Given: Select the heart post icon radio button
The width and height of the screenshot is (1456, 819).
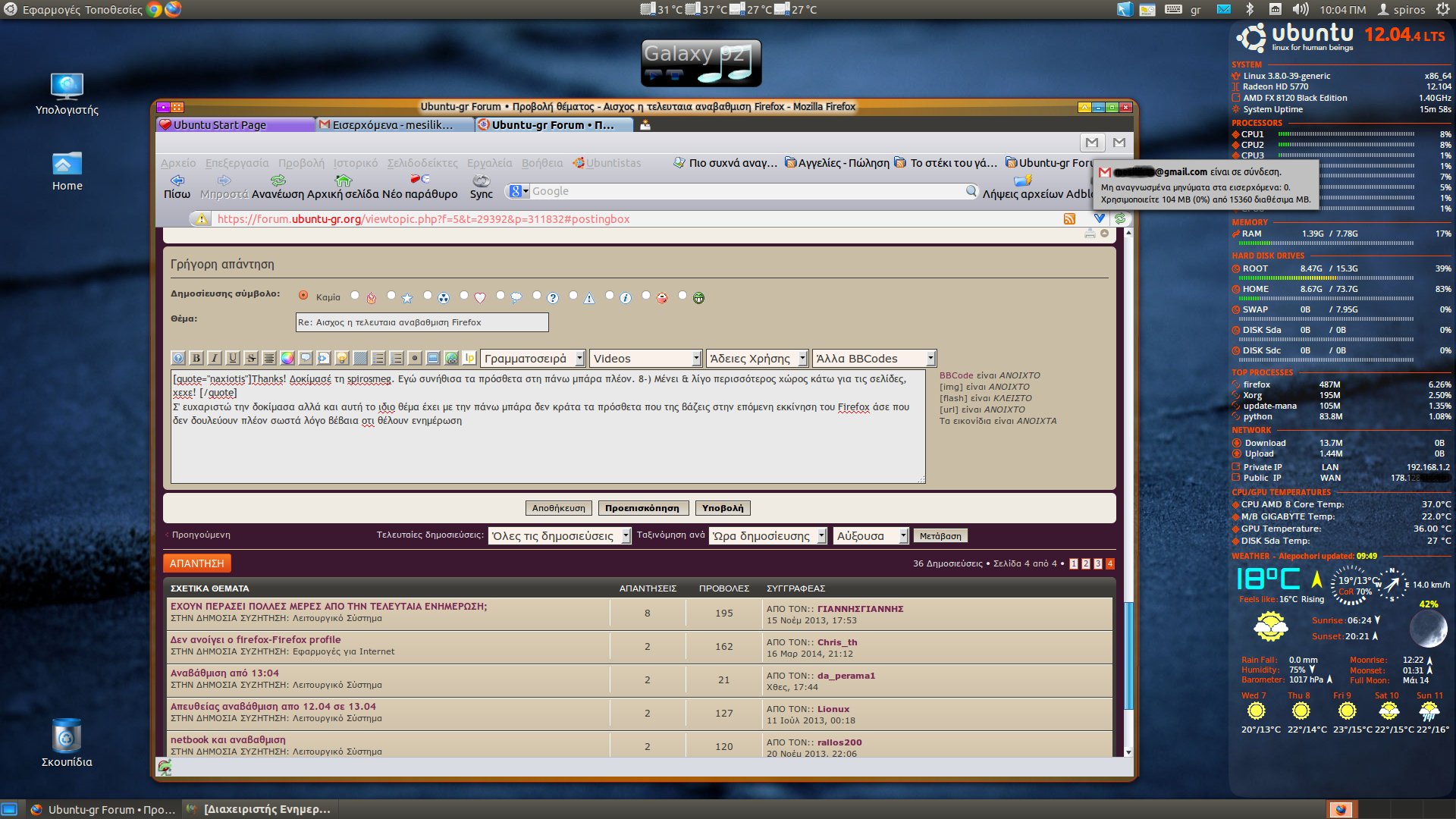Looking at the screenshot, I should [x=464, y=296].
